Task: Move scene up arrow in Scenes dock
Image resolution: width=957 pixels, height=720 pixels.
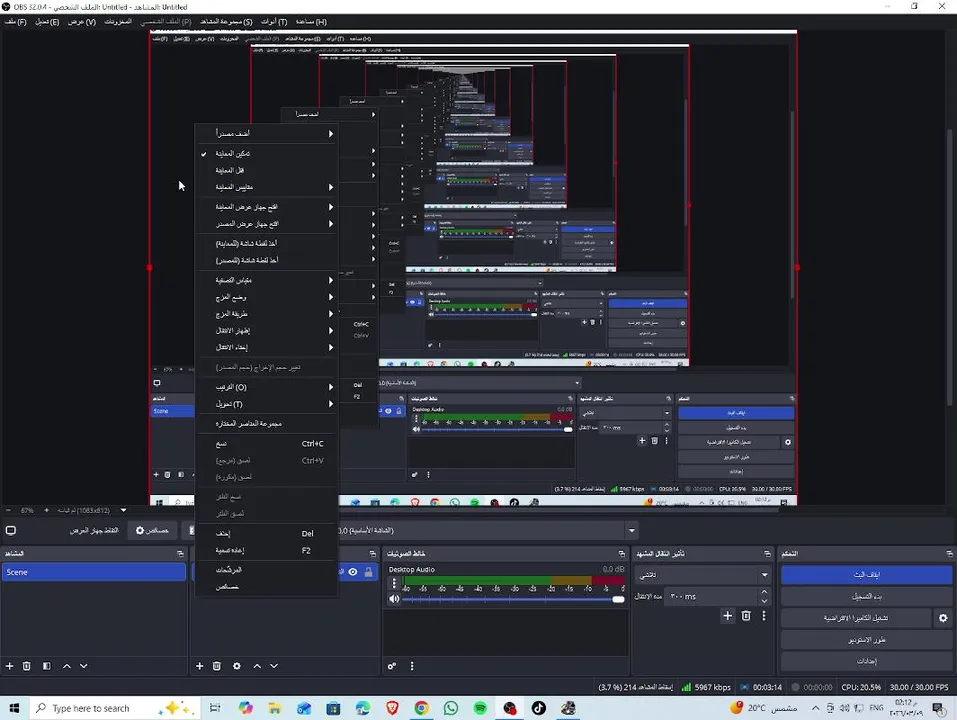Action: [67, 666]
